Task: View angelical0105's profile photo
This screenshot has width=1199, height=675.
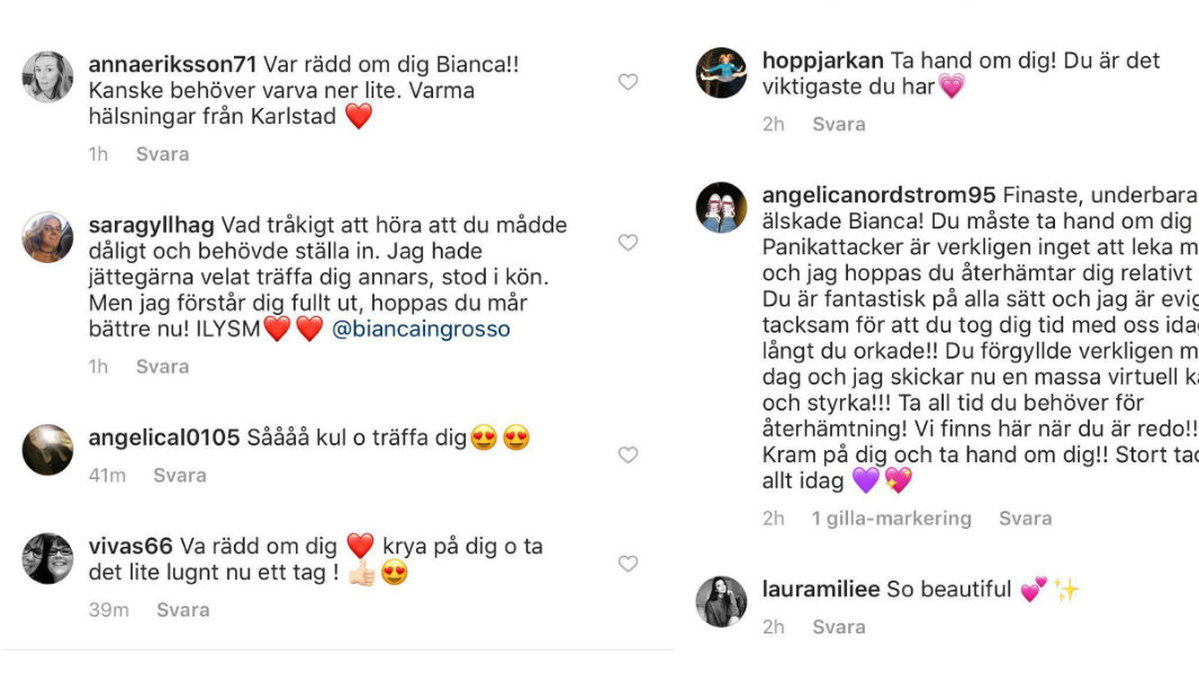Action: (x=47, y=450)
